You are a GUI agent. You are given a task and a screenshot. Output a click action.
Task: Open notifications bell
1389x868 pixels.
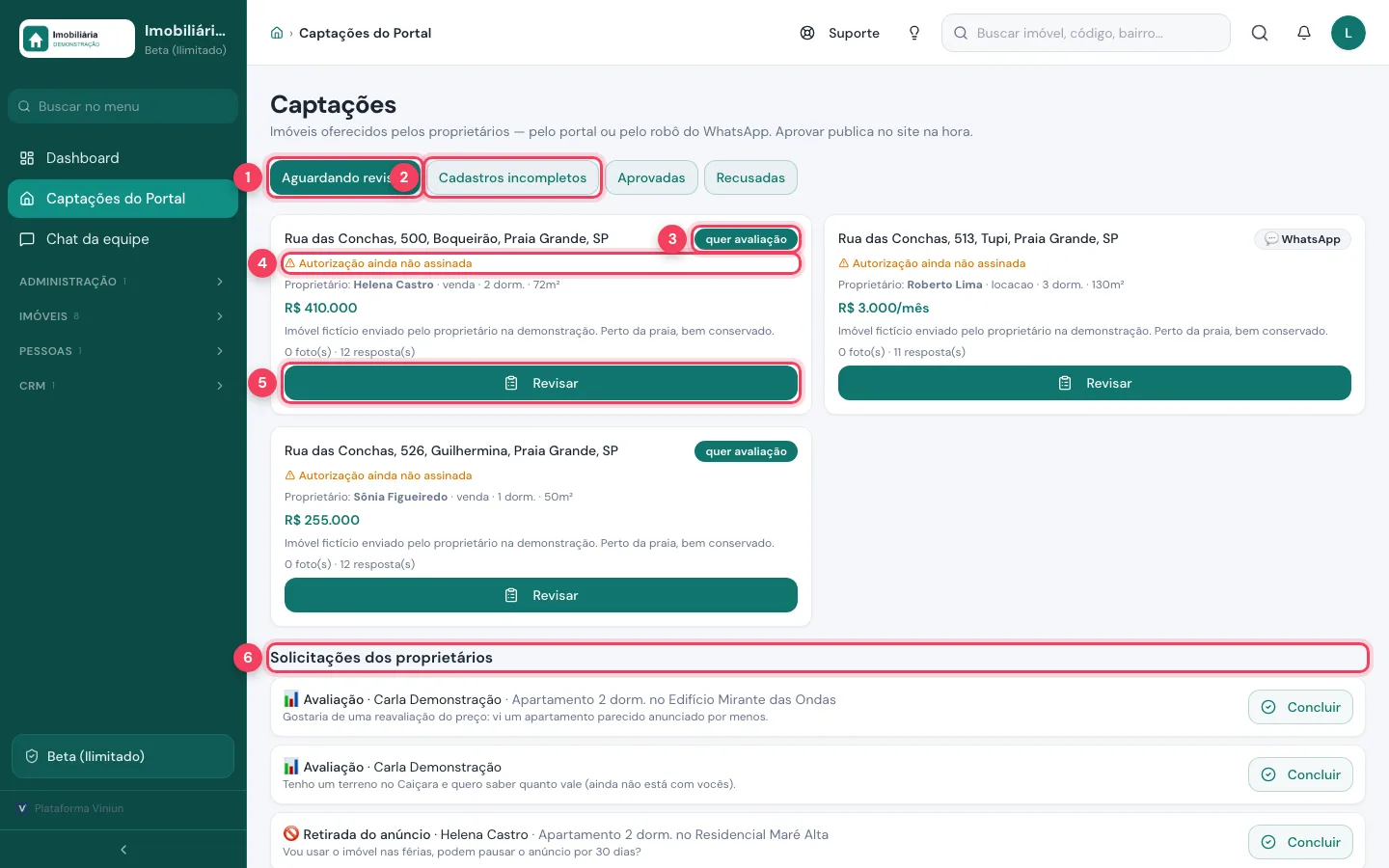pyautogui.click(x=1304, y=33)
